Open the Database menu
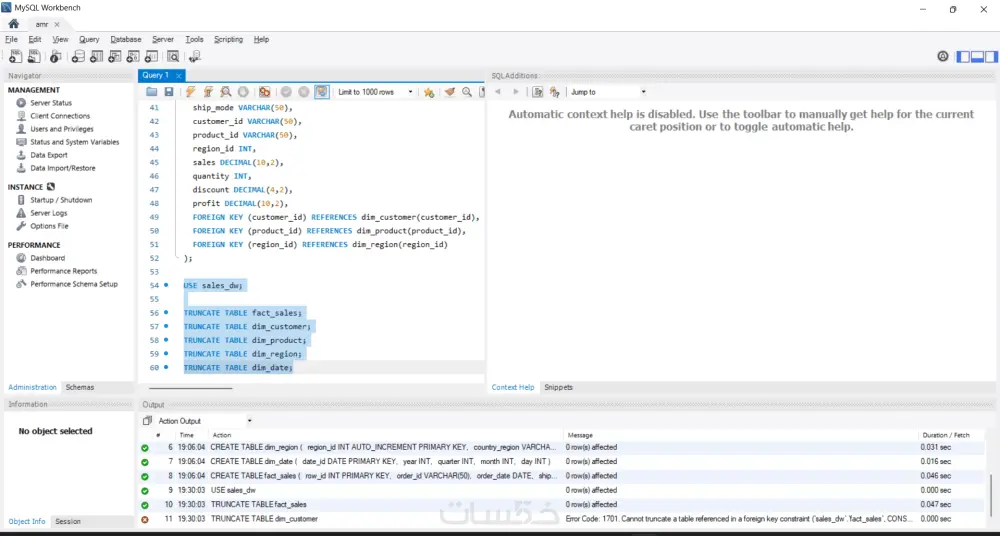The height and width of the screenshot is (536, 1000). pyautogui.click(x=126, y=40)
